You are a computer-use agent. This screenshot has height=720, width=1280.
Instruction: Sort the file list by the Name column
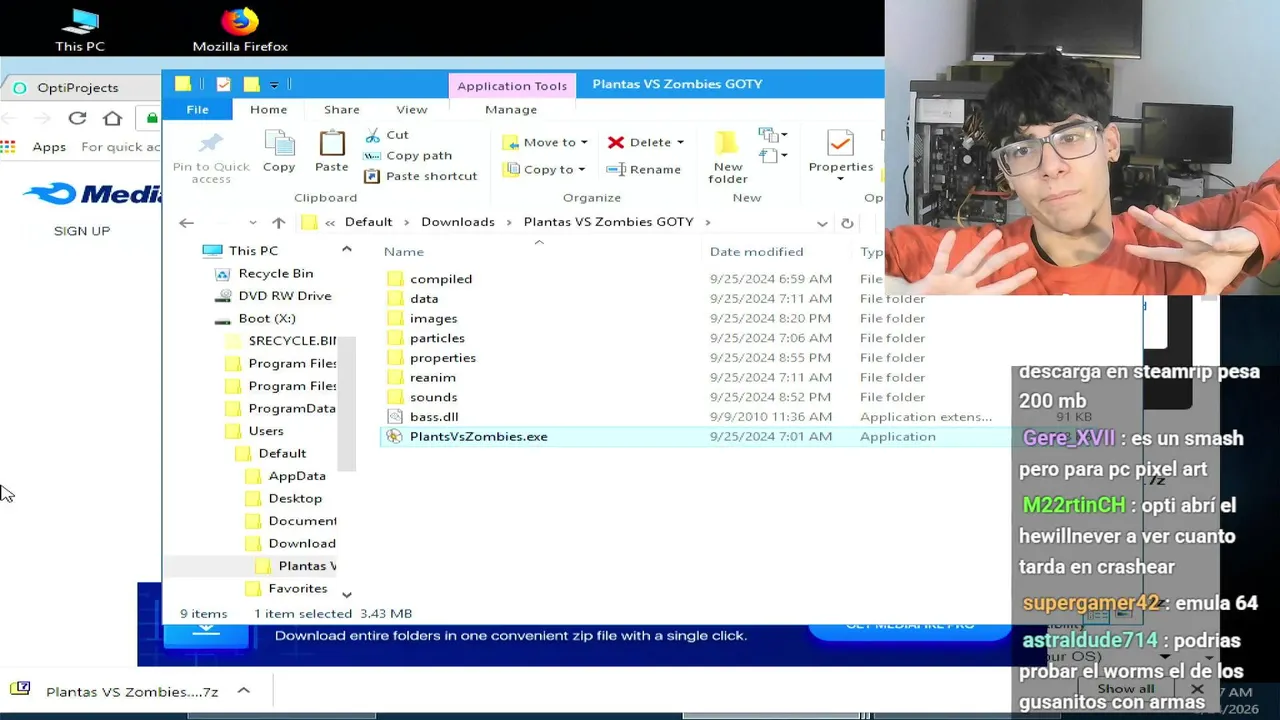404,252
